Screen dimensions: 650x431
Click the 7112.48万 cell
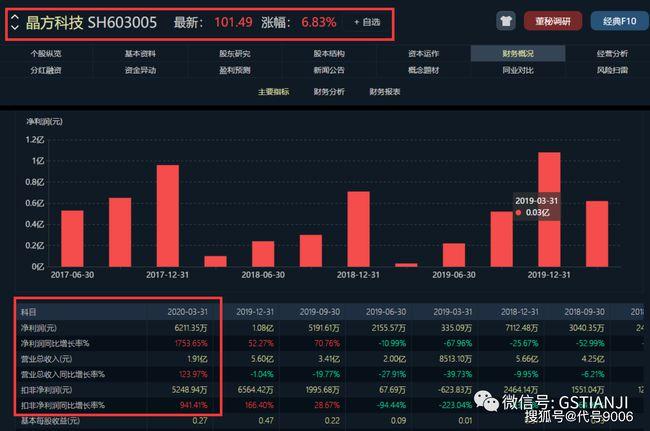point(521,328)
